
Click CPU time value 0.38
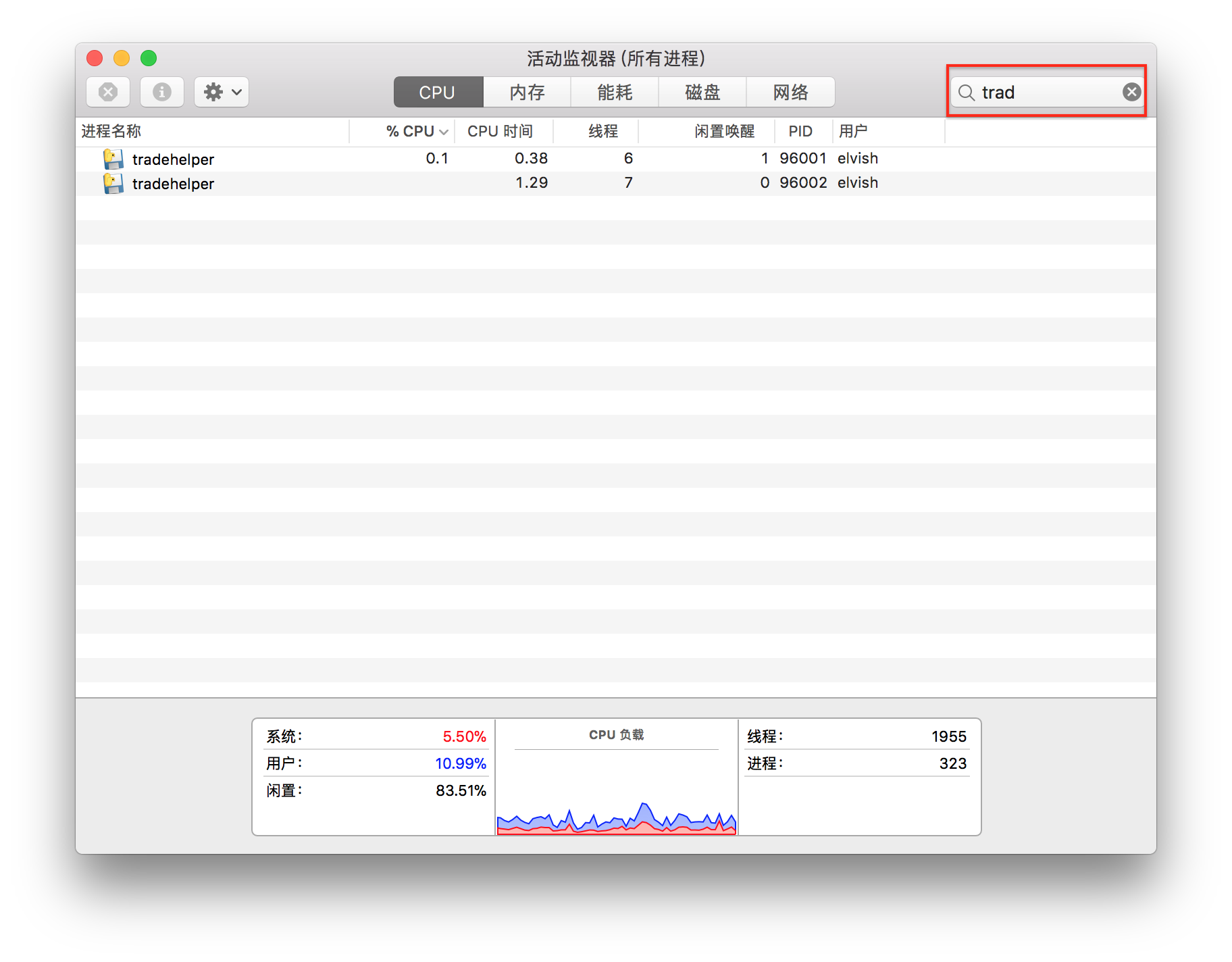pyautogui.click(x=531, y=158)
